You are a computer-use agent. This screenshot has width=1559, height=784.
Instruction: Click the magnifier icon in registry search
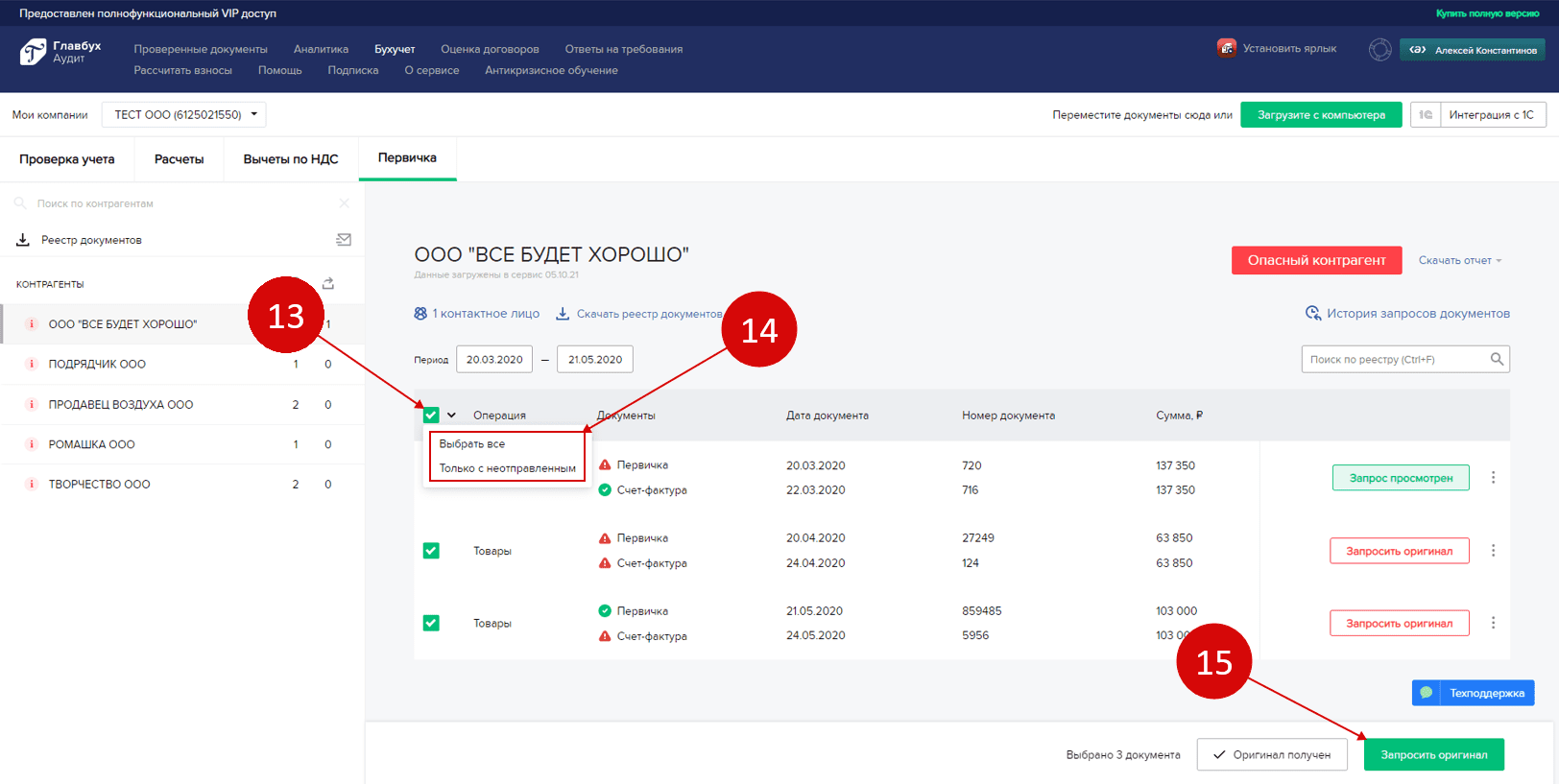pyautogui.click(x=1496, y=359)
